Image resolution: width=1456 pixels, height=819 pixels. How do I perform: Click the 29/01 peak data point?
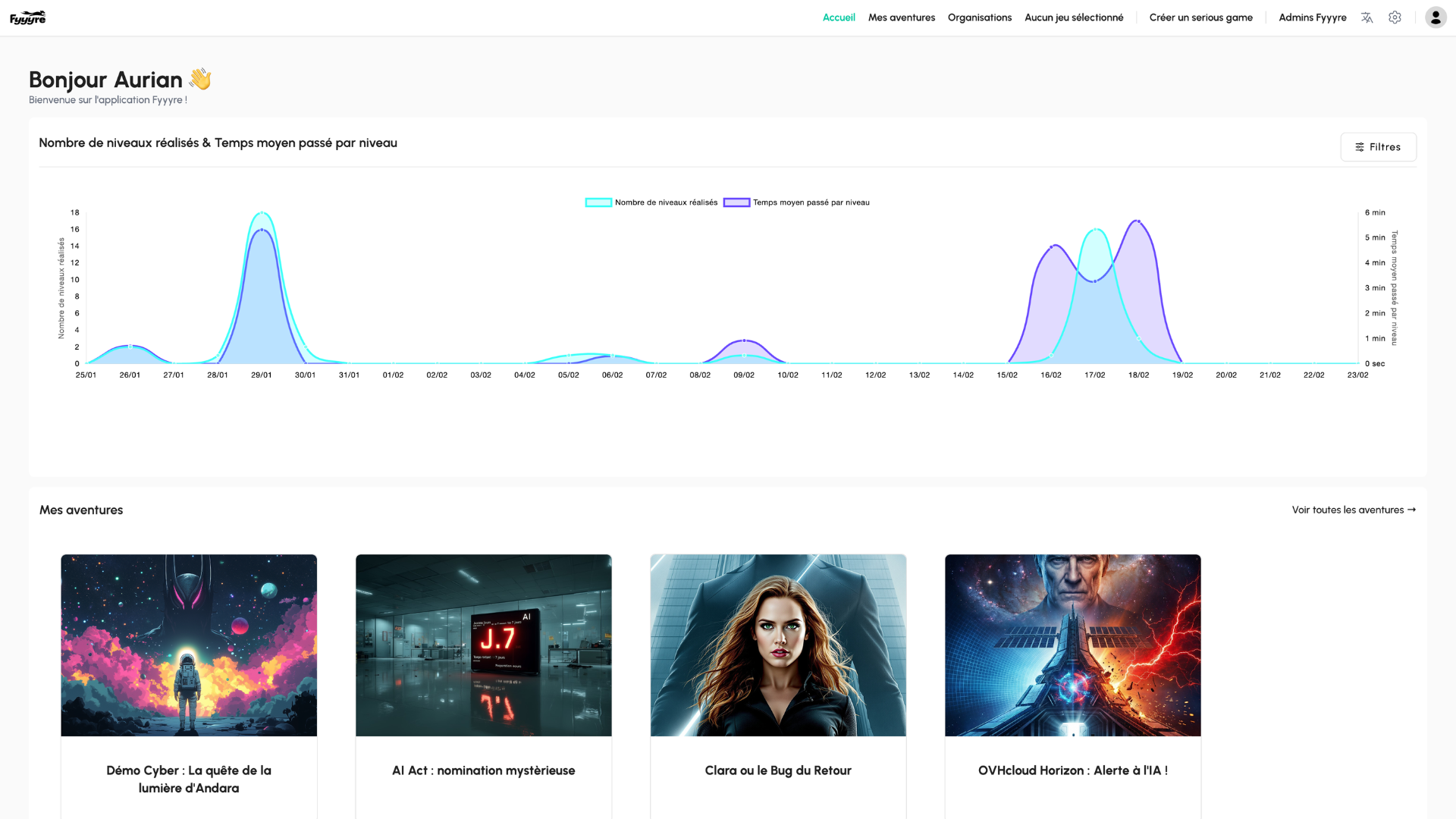click(262, 213)
